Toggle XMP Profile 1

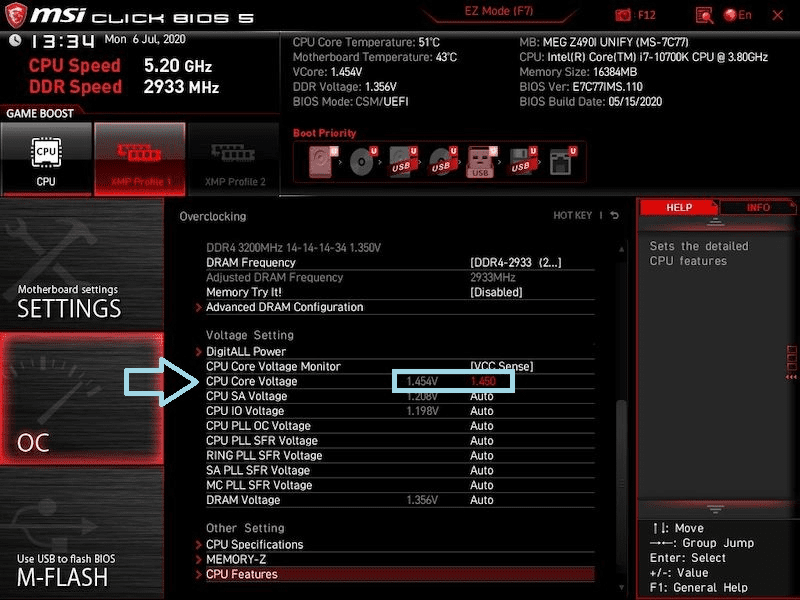point(140,159)
